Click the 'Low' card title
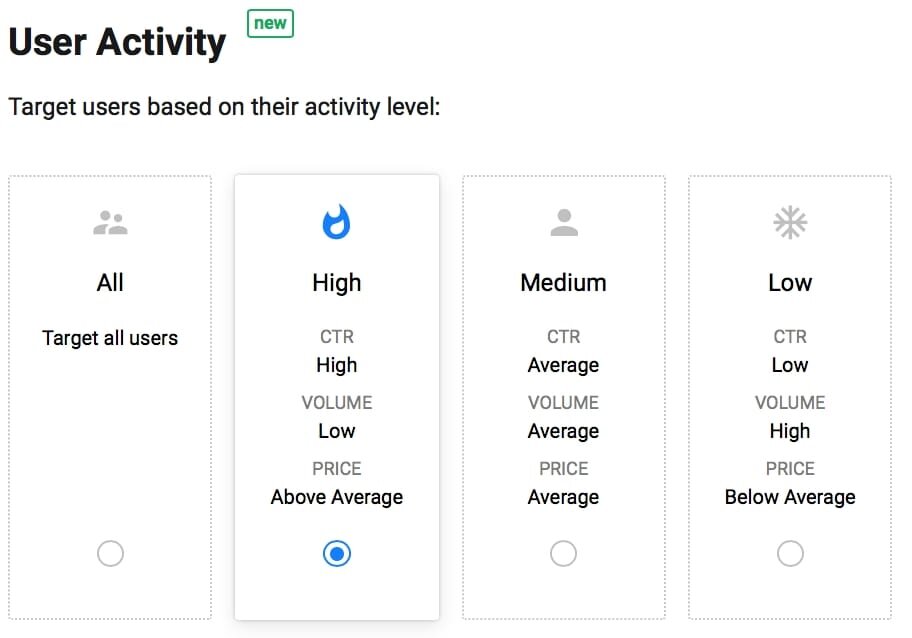This screenshot has width=912, height=638. coord(790,283)
